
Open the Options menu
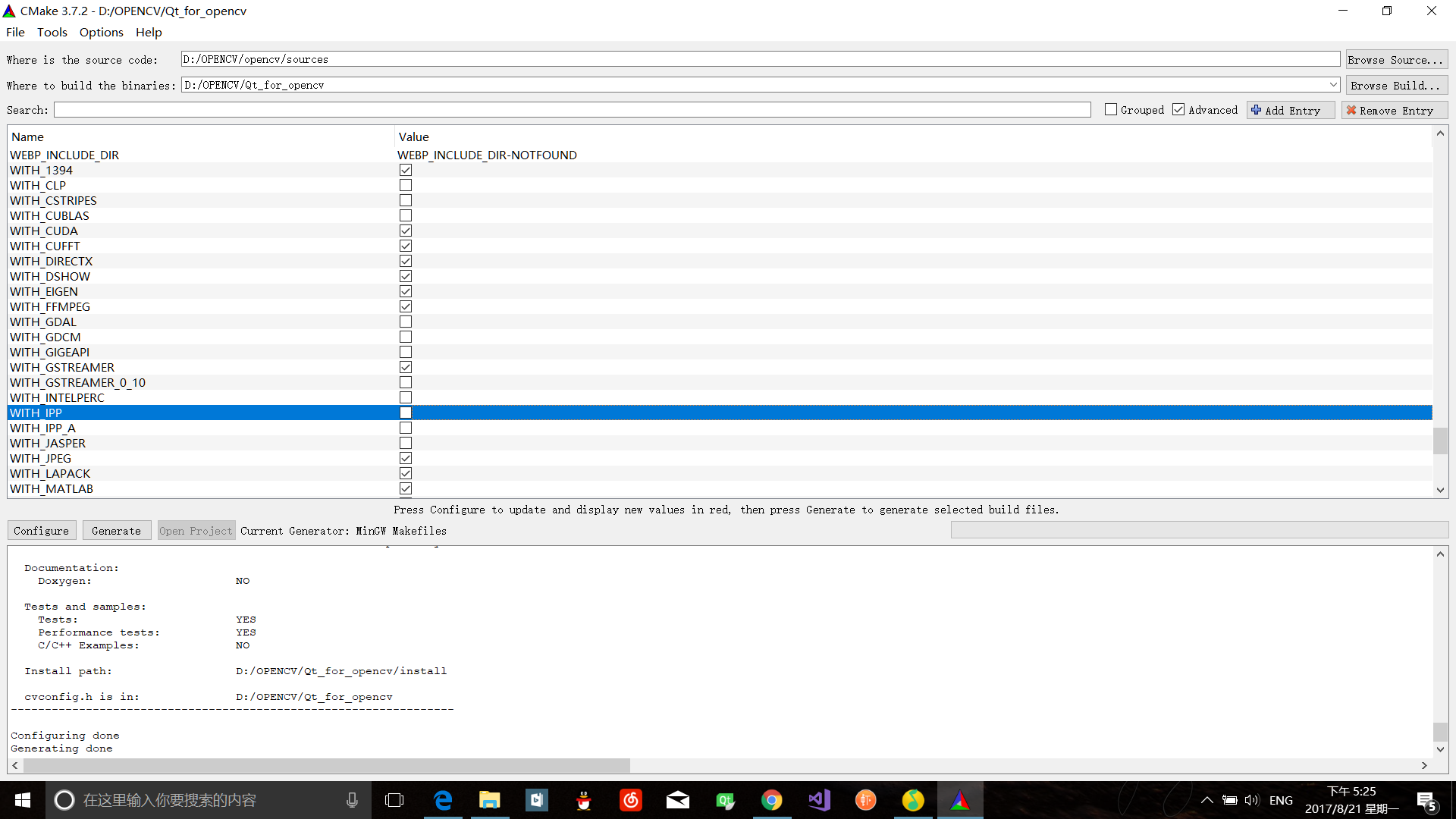point(101,32)
